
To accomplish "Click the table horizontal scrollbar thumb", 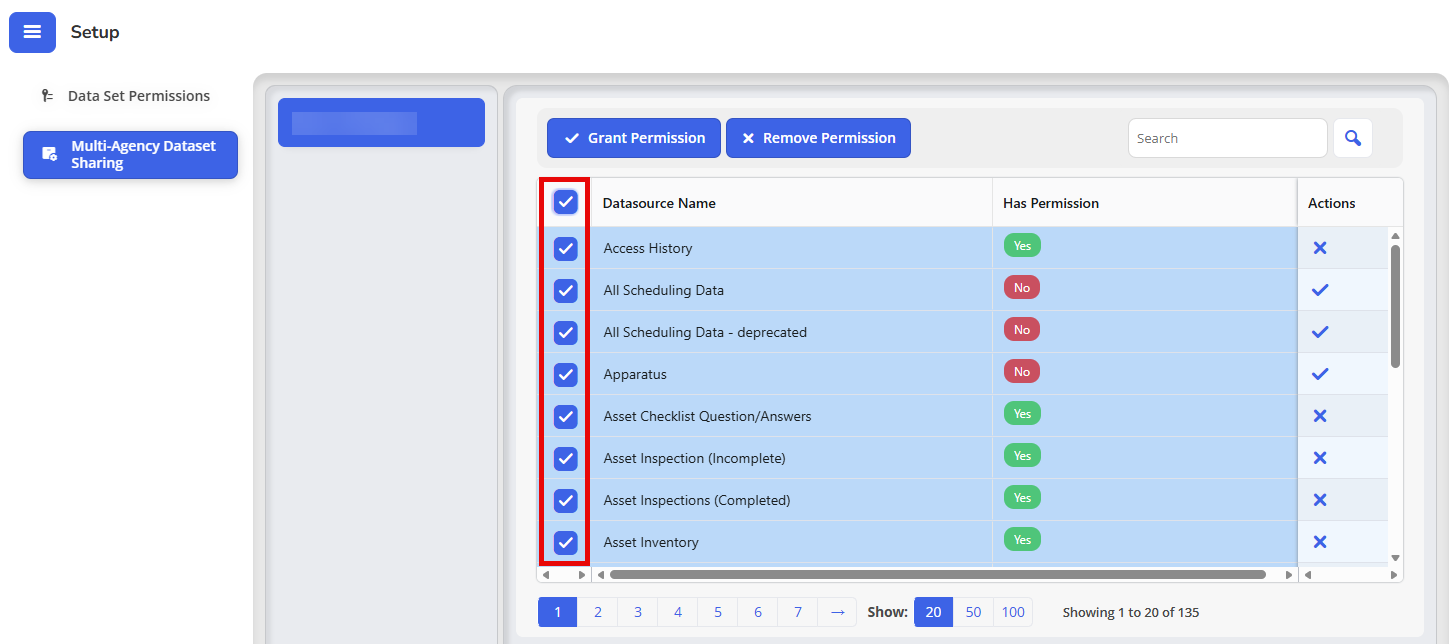I will tap(937, 575).
